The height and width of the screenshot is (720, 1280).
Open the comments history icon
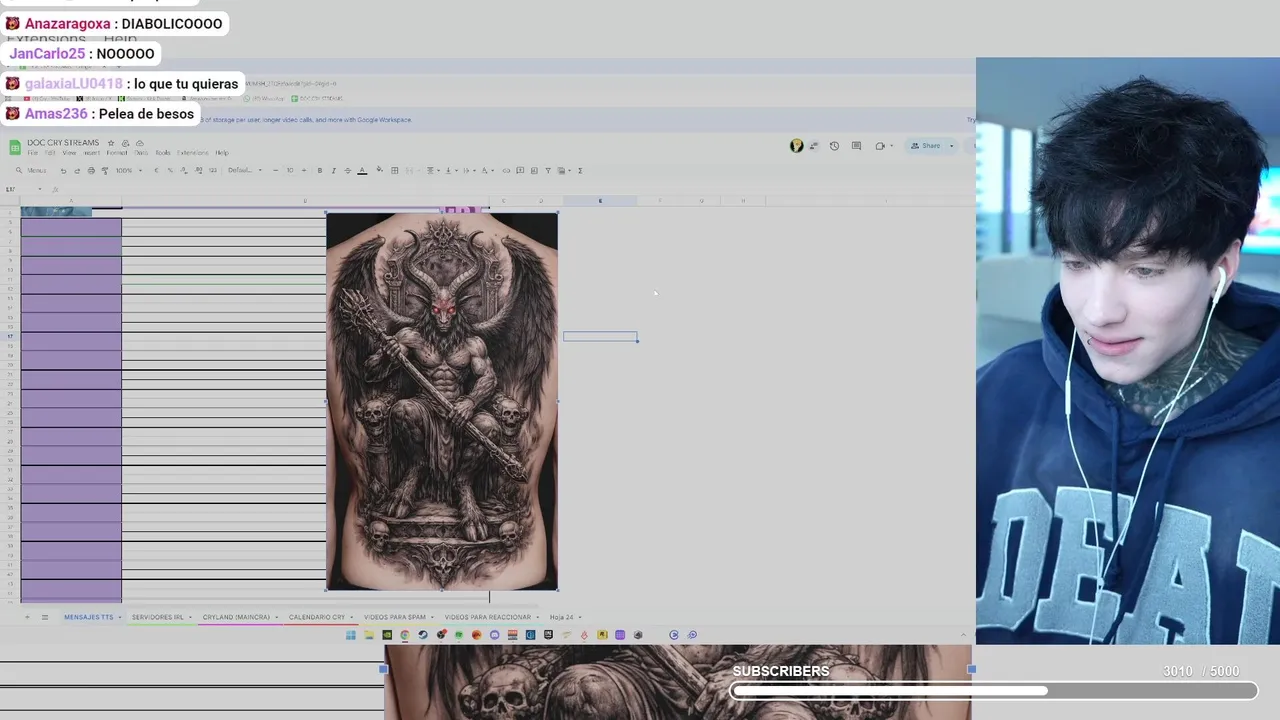click(856, 146)
